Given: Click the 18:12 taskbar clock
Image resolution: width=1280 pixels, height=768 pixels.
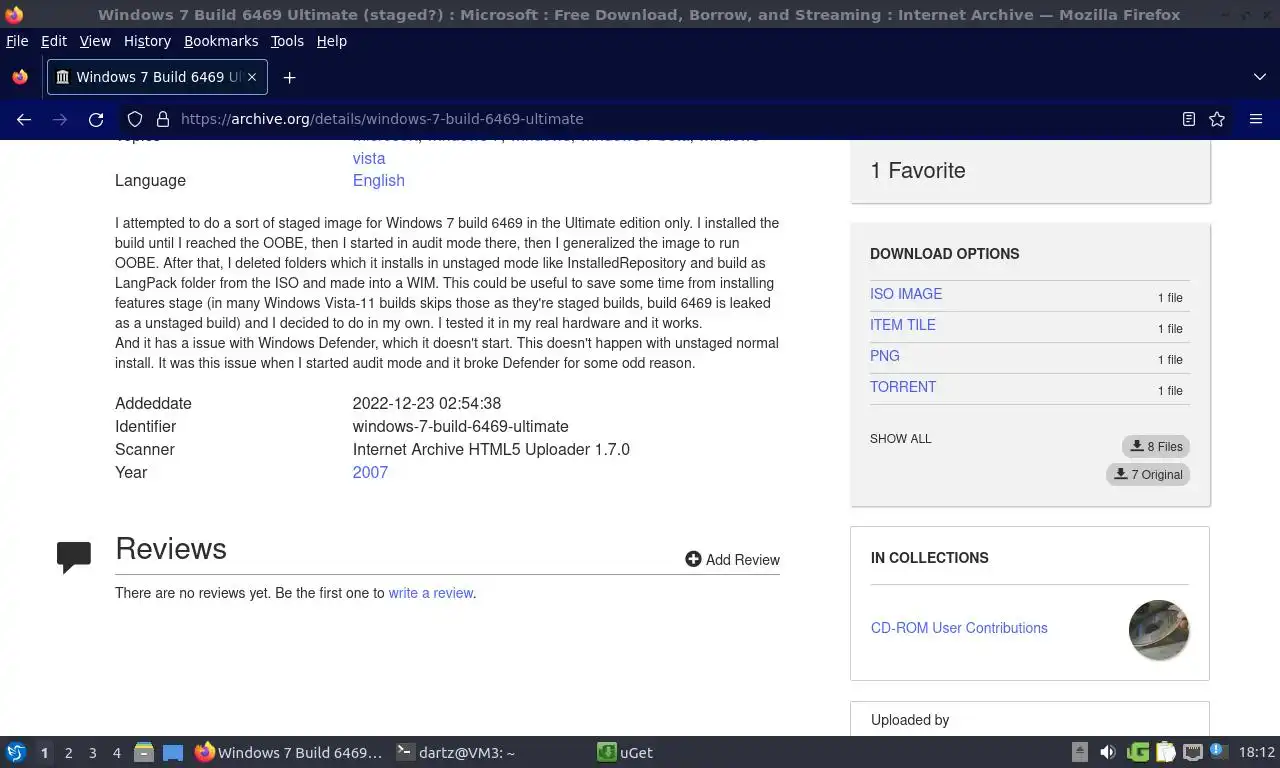Looking at the screenshot, I should pos(1257,753).
